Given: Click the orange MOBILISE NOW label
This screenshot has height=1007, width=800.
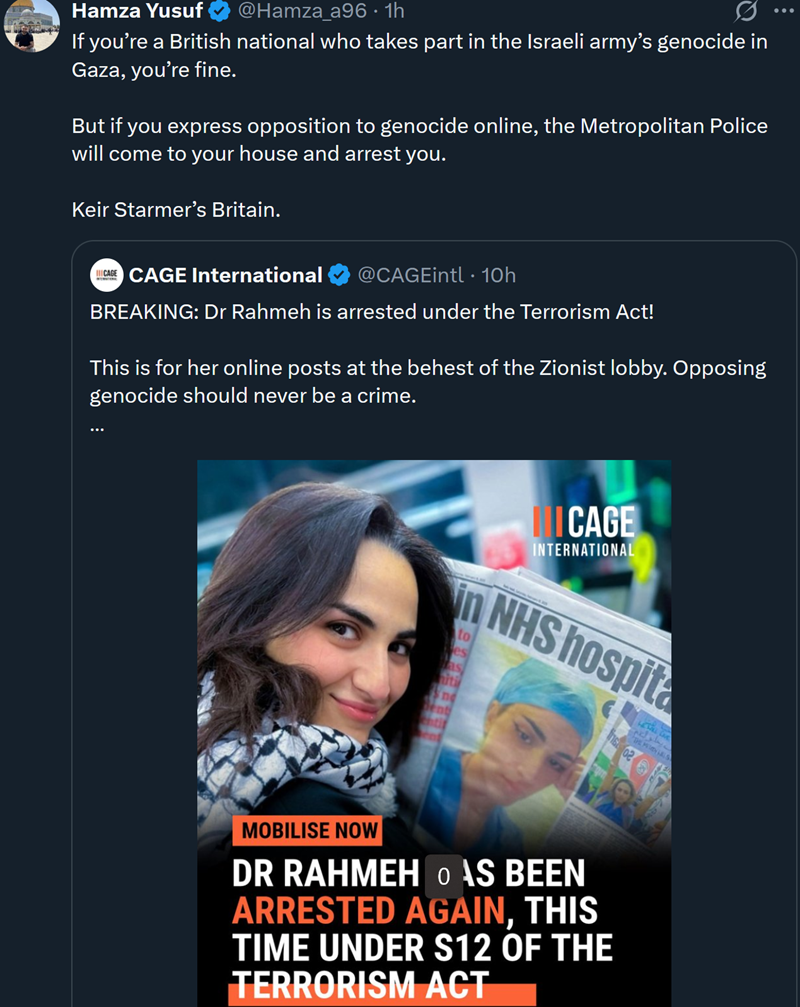Looking at the screenshot, I should [310, 830].
